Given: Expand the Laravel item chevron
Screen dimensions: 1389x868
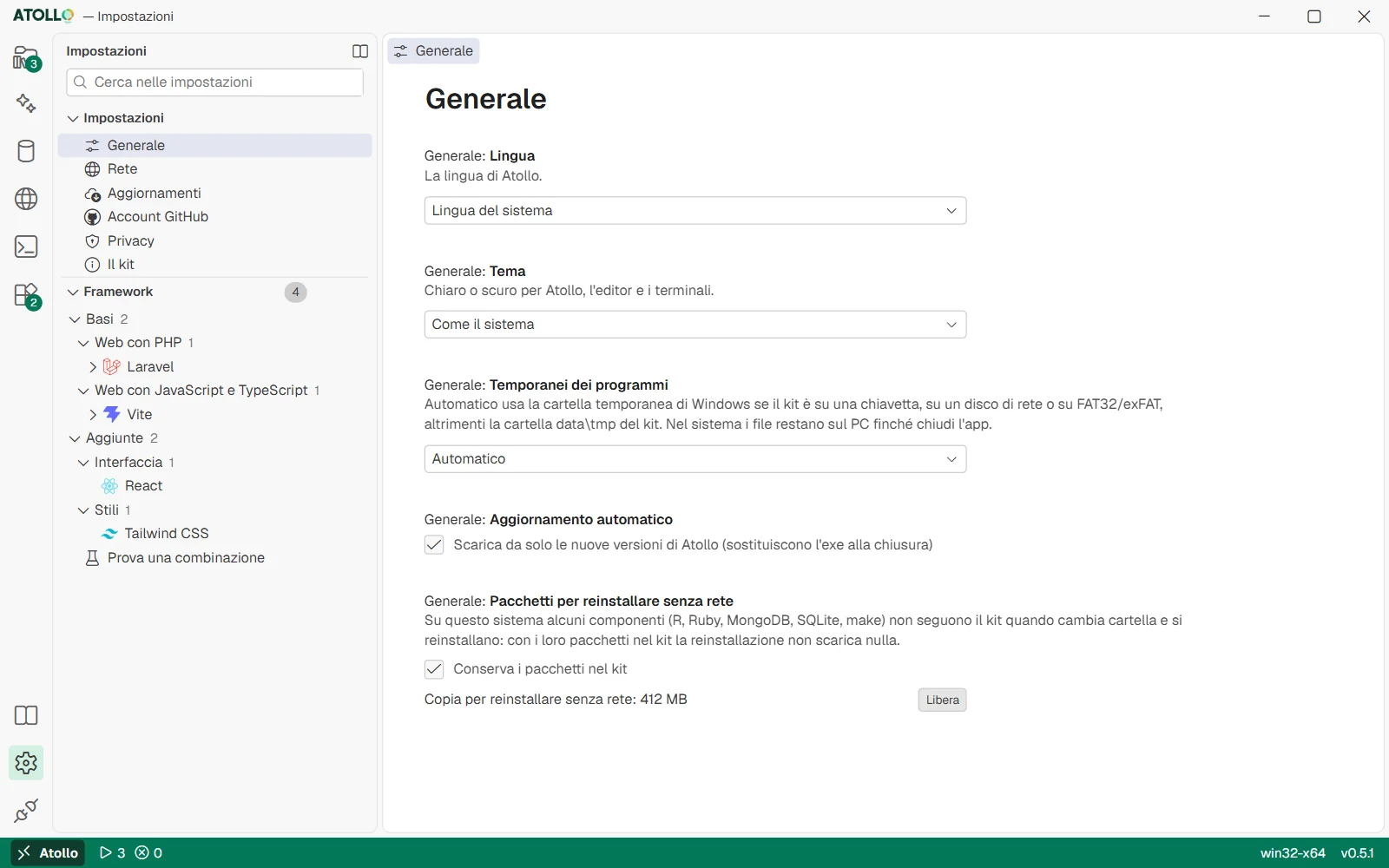Looking at the screenshot, I should click(x=93, y=367).
